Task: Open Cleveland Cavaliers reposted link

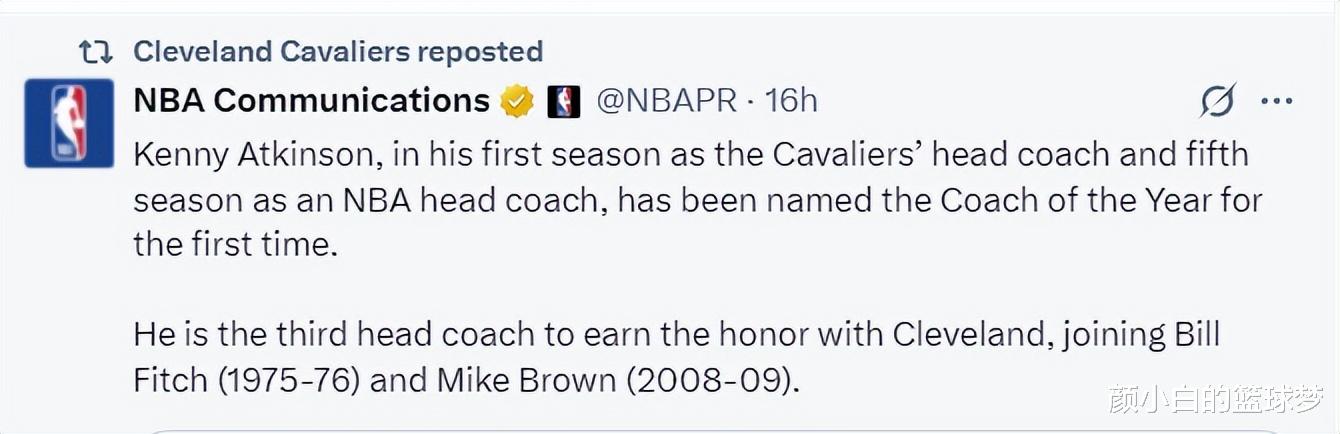Action: (x=338, y=51)
